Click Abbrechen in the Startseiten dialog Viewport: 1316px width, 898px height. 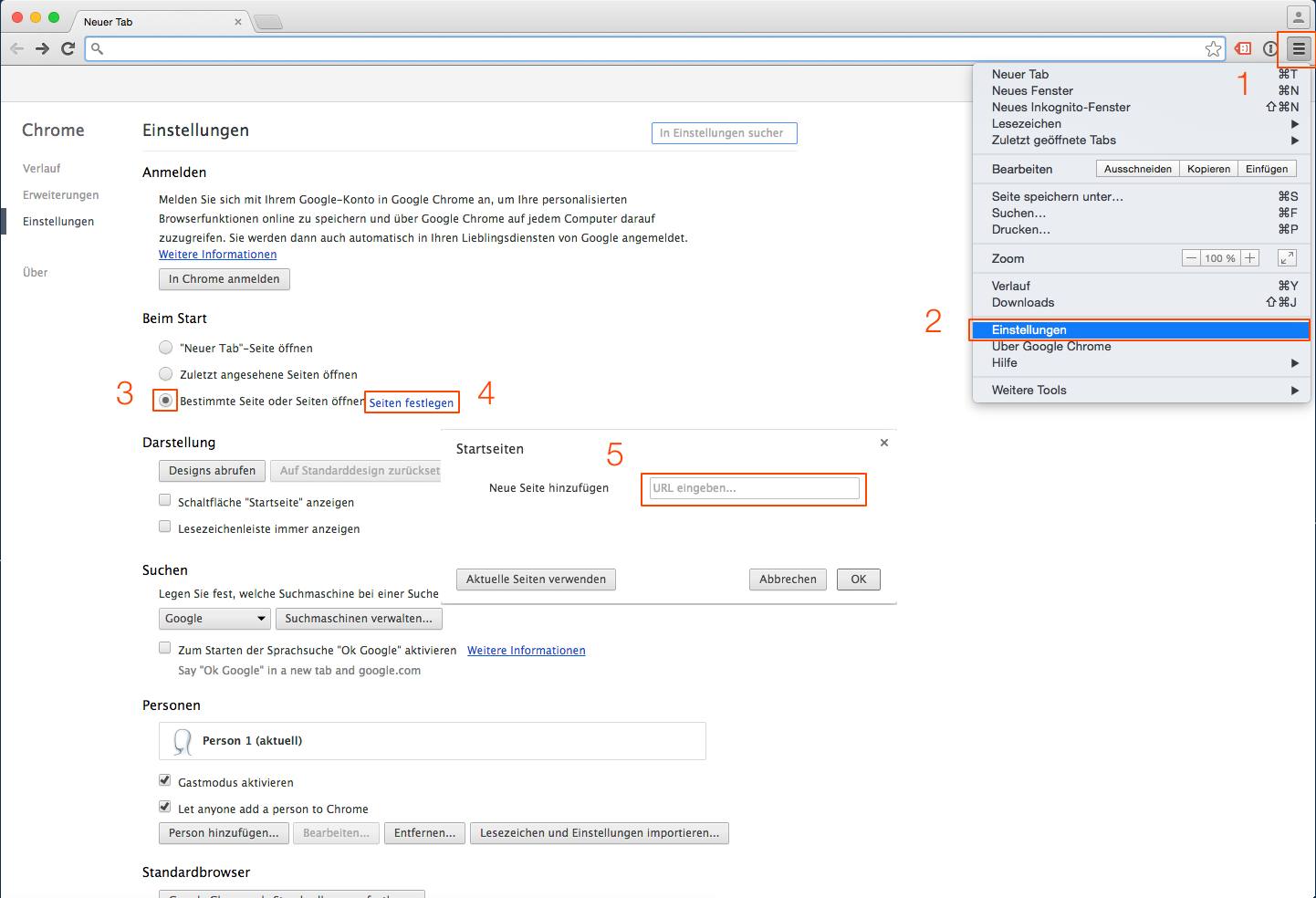pos(789,580)
